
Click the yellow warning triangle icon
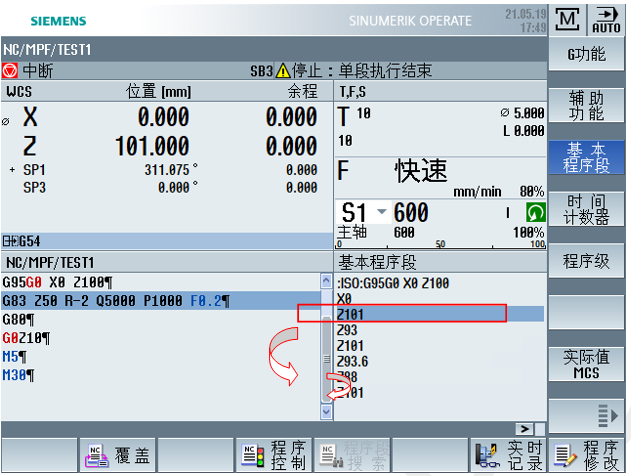click(x=283, y=71)
